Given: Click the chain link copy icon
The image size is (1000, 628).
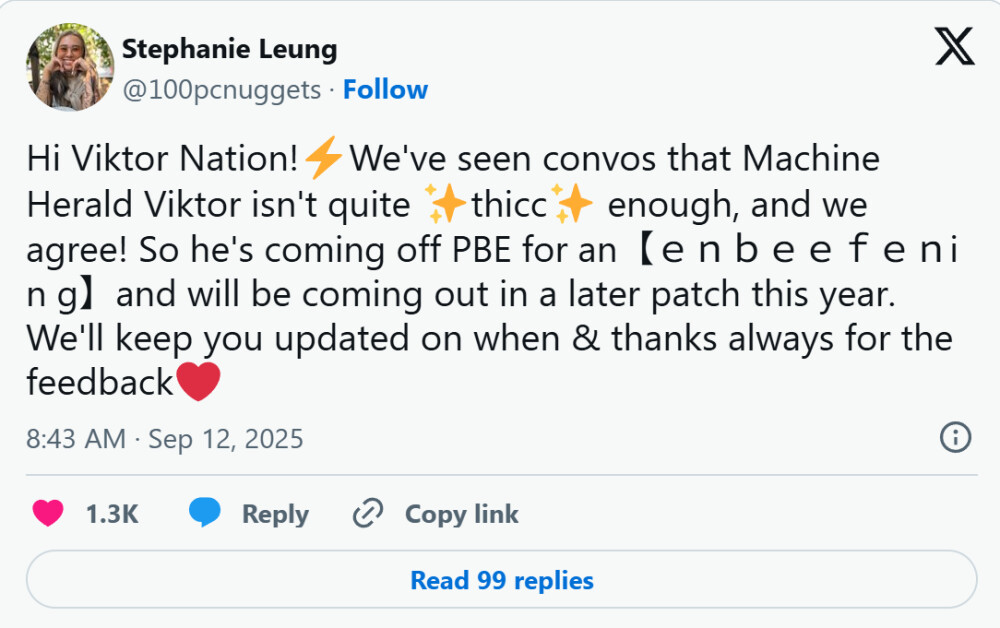Looking at the screenshot, I should [x=369, y=514].
